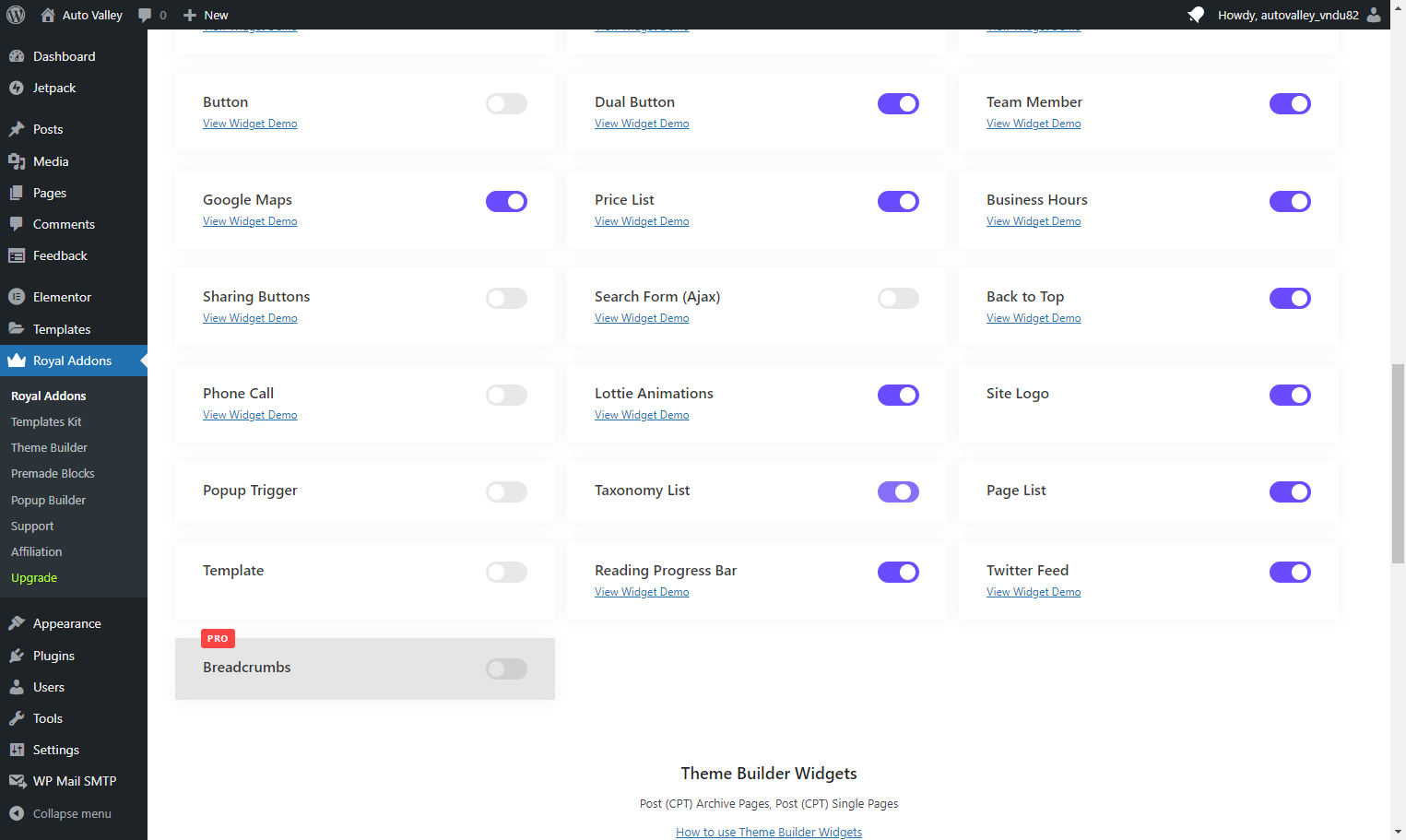1406x840 pixels.
Task: Click the Plugins plug icon
Action: [x=17, y=656]
